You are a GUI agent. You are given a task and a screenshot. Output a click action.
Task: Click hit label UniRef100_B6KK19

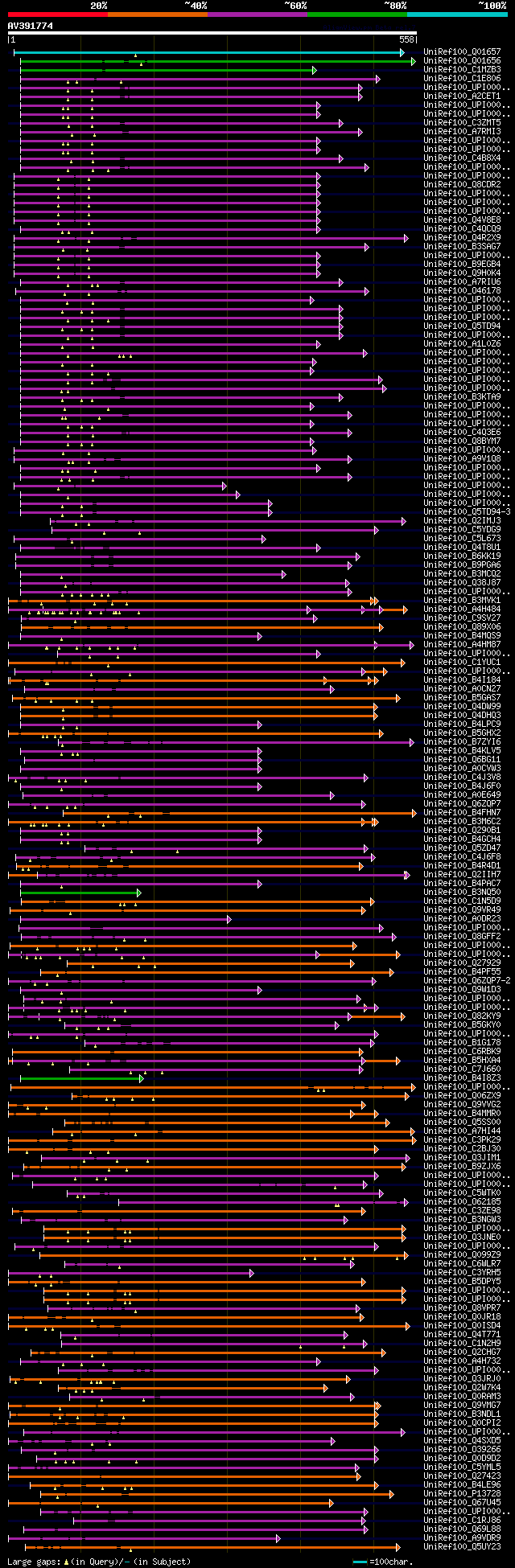[462, 556]
